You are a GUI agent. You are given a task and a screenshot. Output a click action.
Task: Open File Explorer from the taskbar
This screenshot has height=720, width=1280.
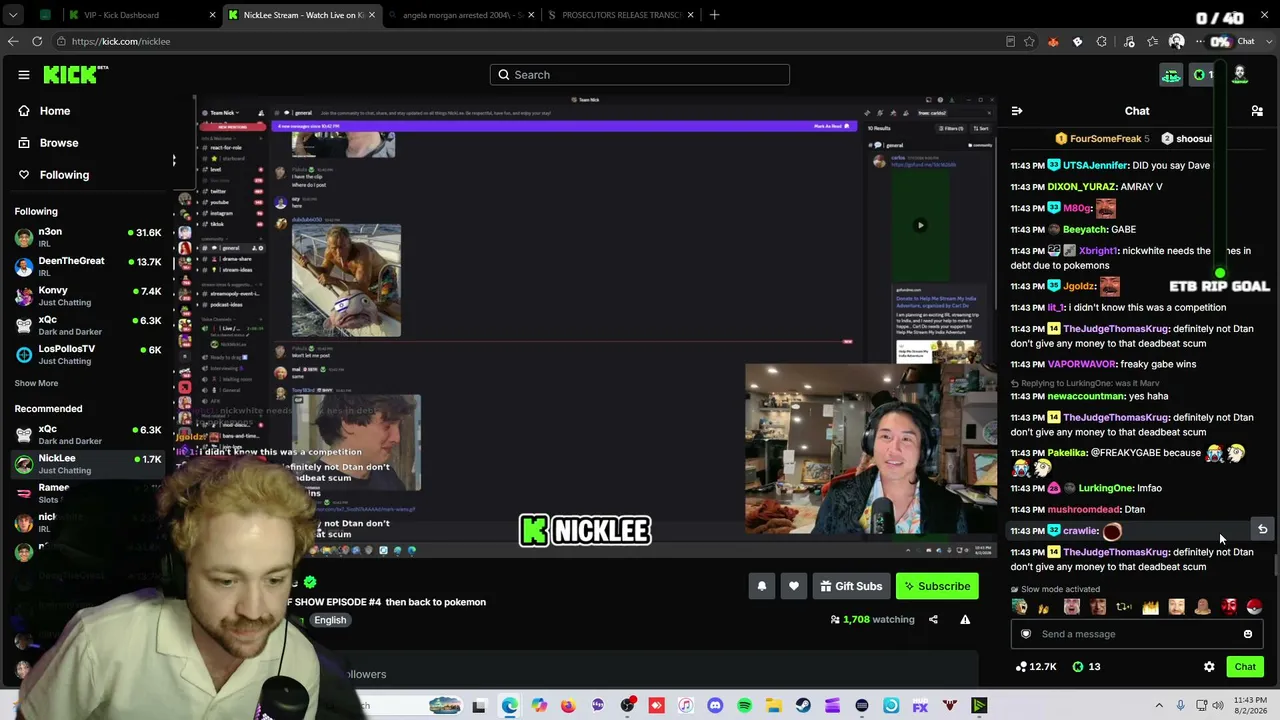[x=774, y=706]
